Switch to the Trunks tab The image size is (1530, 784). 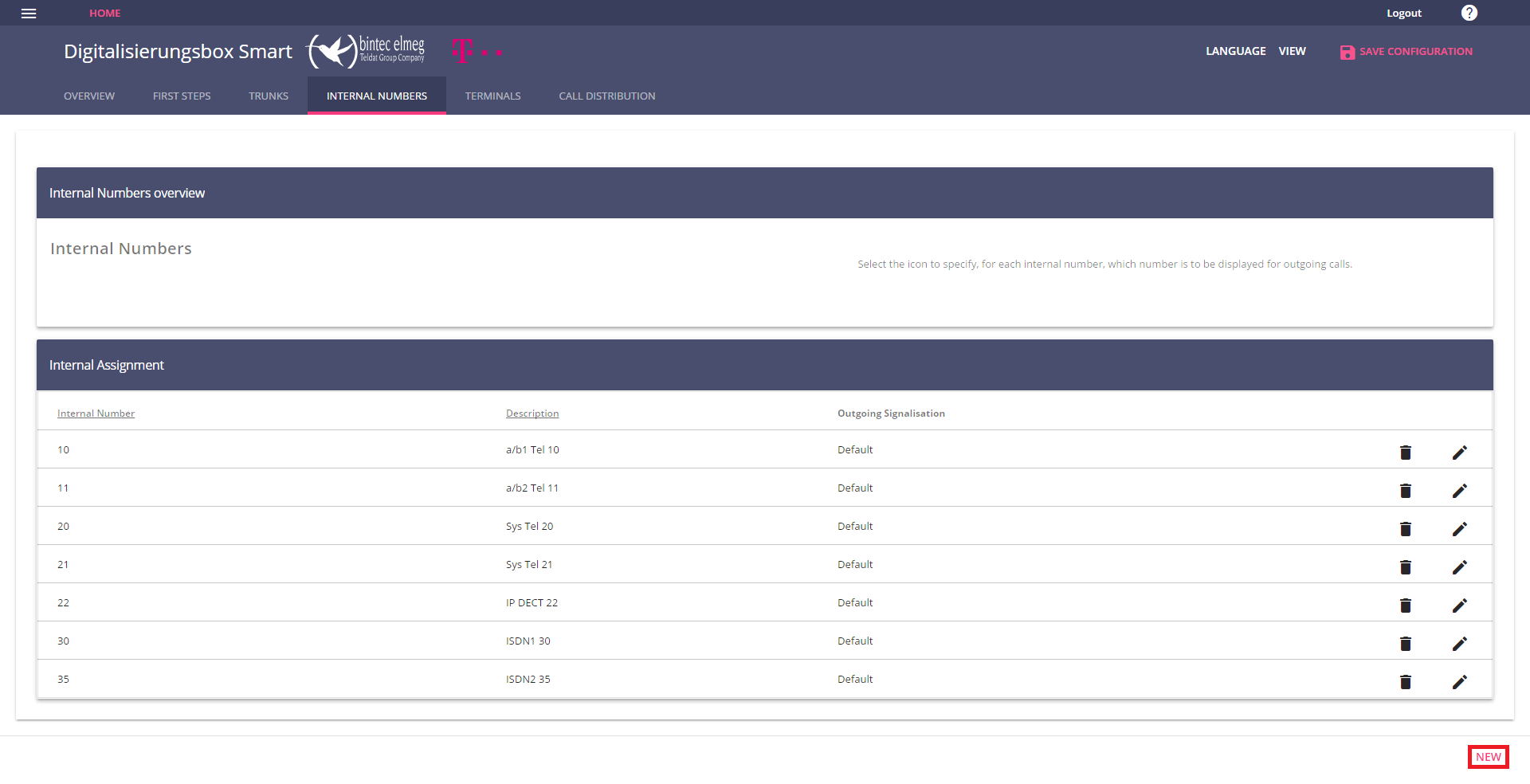269,96
